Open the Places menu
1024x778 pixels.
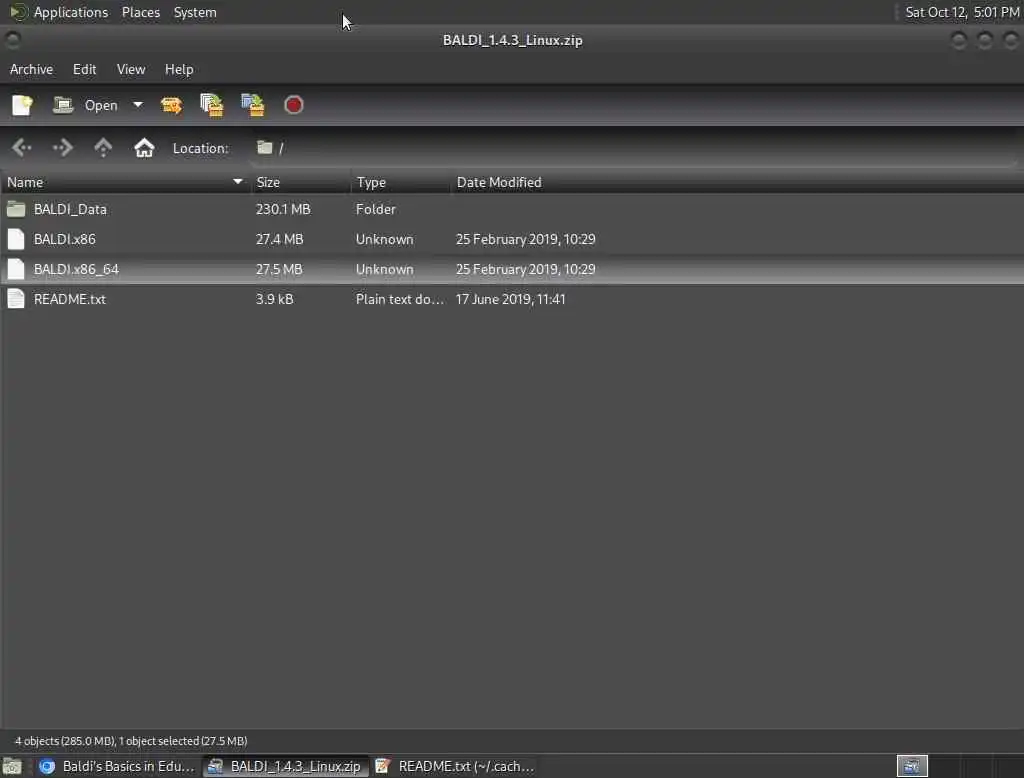pos(141,12)
